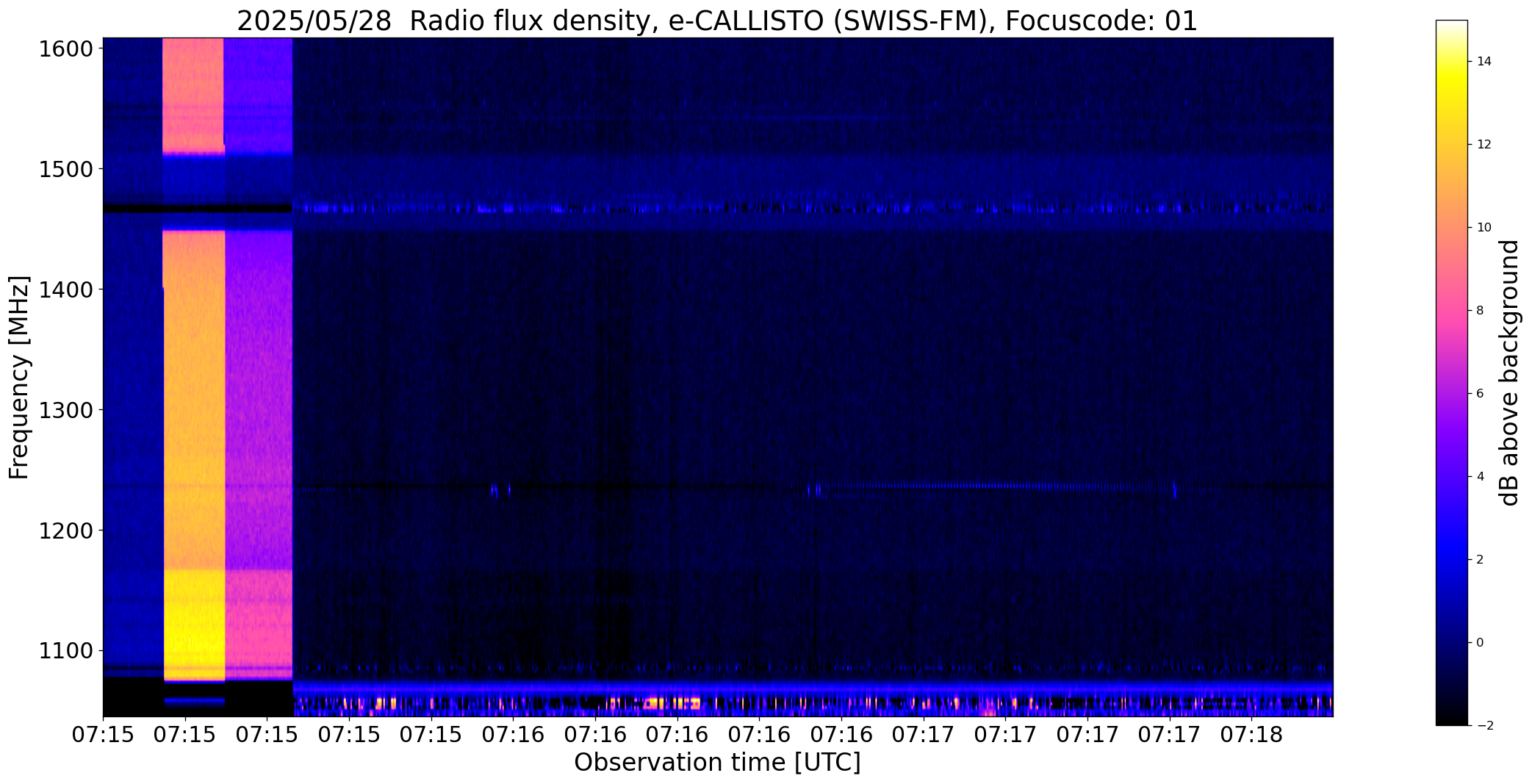Select the "Observation time [UTC]" x-axis label
This screenshot has height=784, width=1532.
pyautogui.click(x=717, y=763)
